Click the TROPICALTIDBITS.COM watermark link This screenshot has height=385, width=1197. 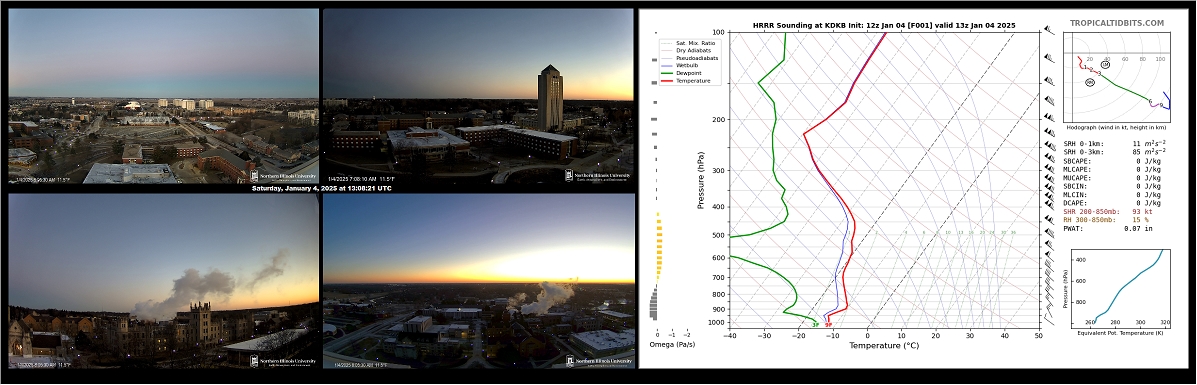[x=1116, y=24]
